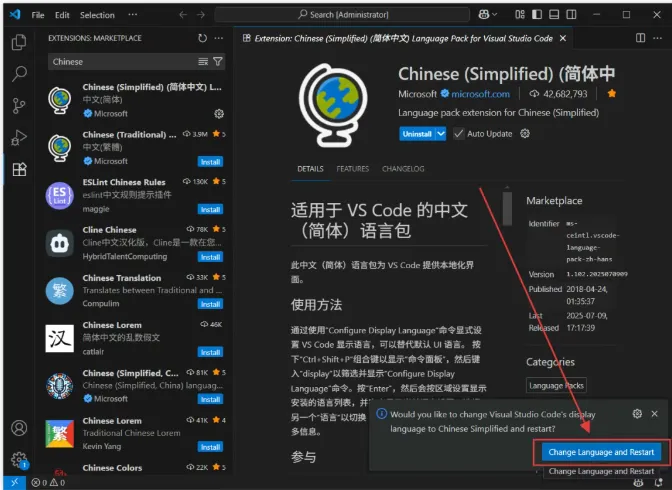Open Source Control view

[x=19, y=105]
